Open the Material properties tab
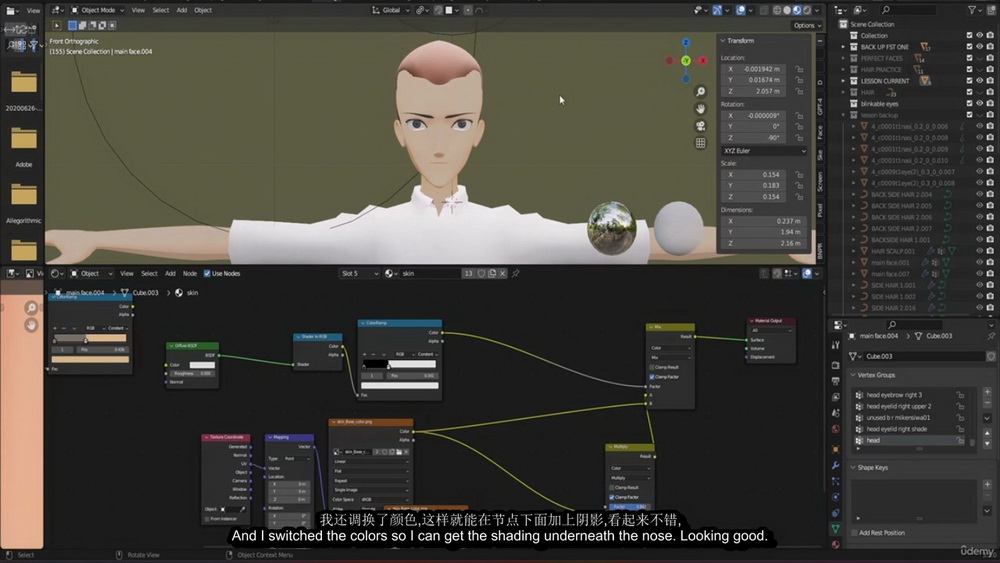This screenshot has width=1000, height=563. tap(835, 545)
